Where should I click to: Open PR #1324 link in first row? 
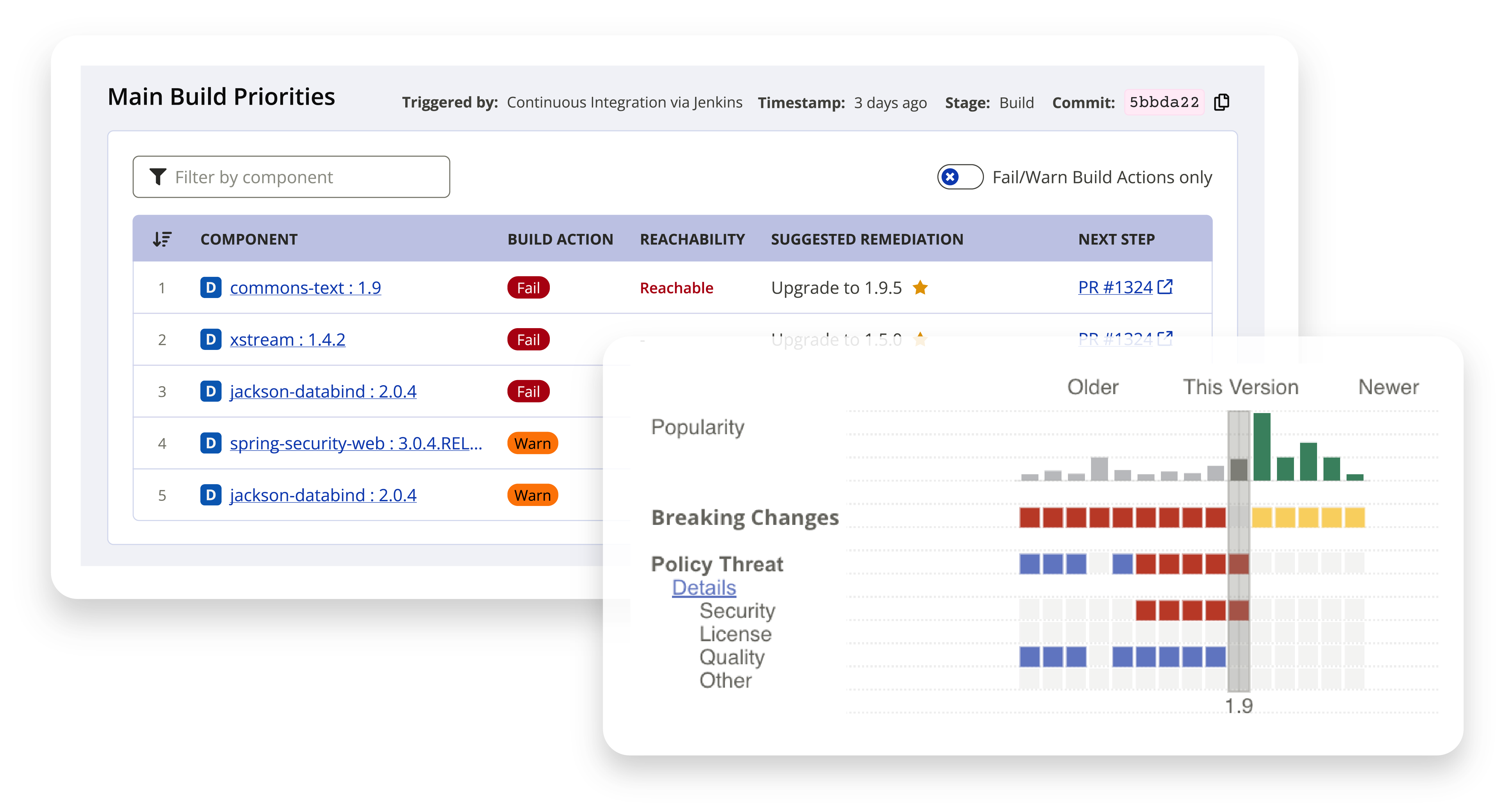[x=1115, y=287]
